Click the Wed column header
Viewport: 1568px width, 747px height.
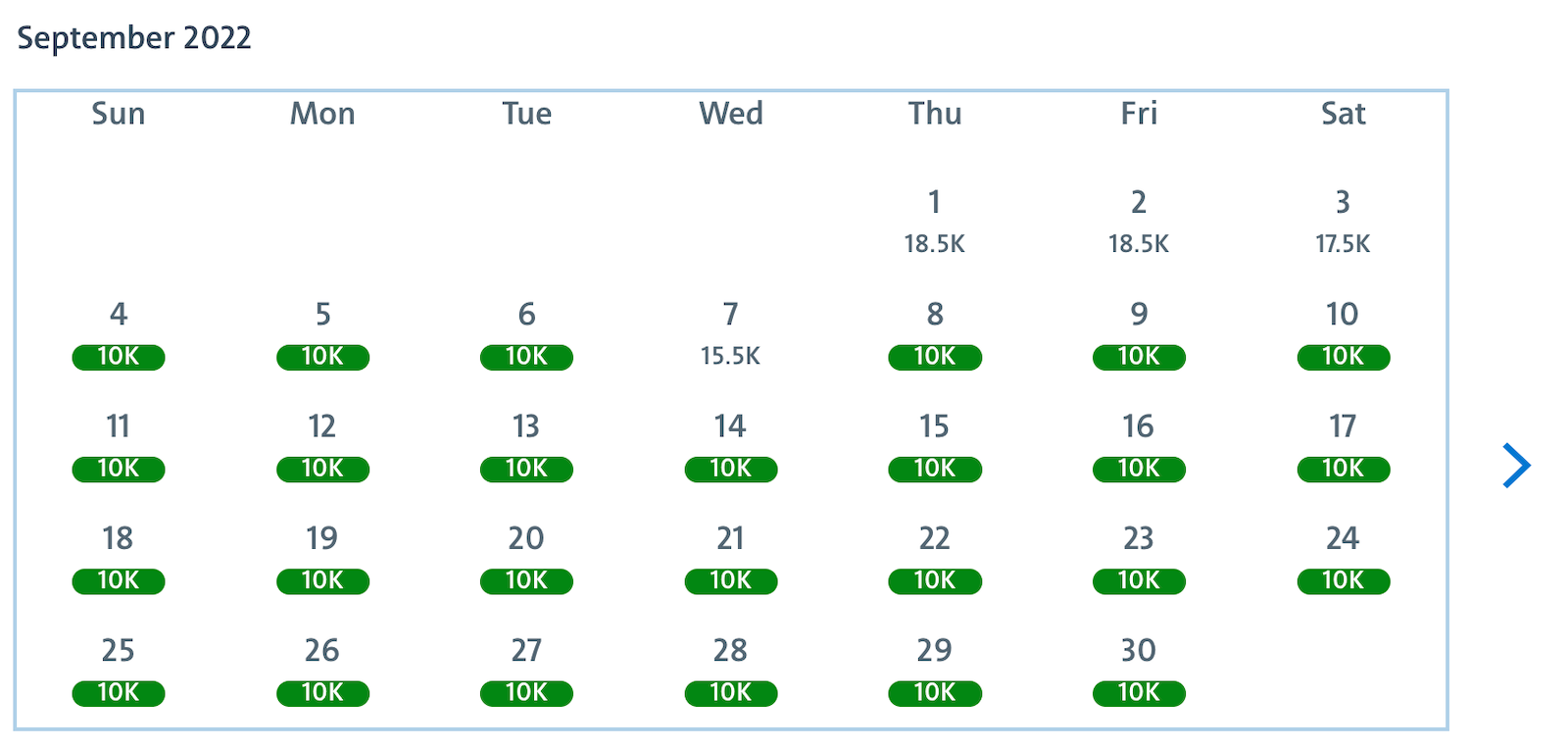(x=730, y=114)
